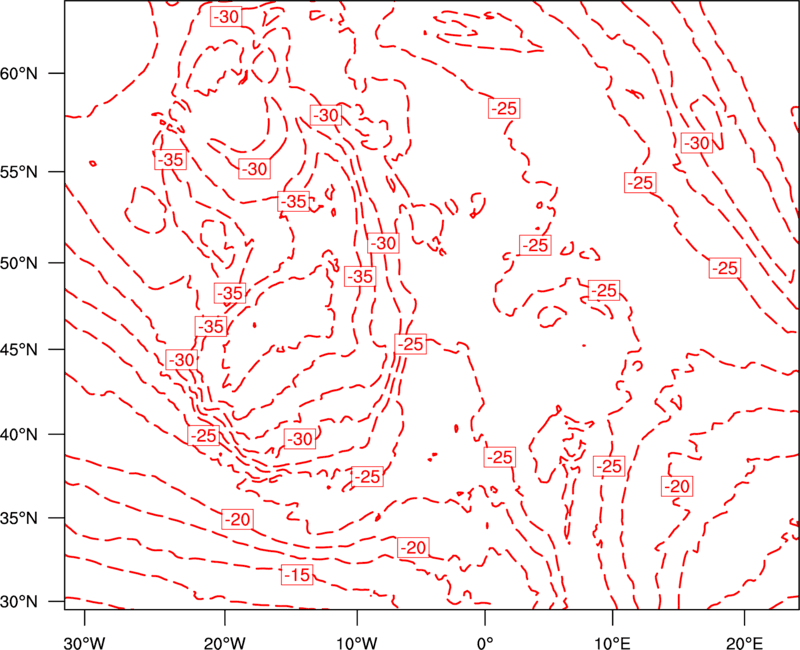Click the -30 contour label east of 10°E
The image size is (800, 650).
(696, 143)
